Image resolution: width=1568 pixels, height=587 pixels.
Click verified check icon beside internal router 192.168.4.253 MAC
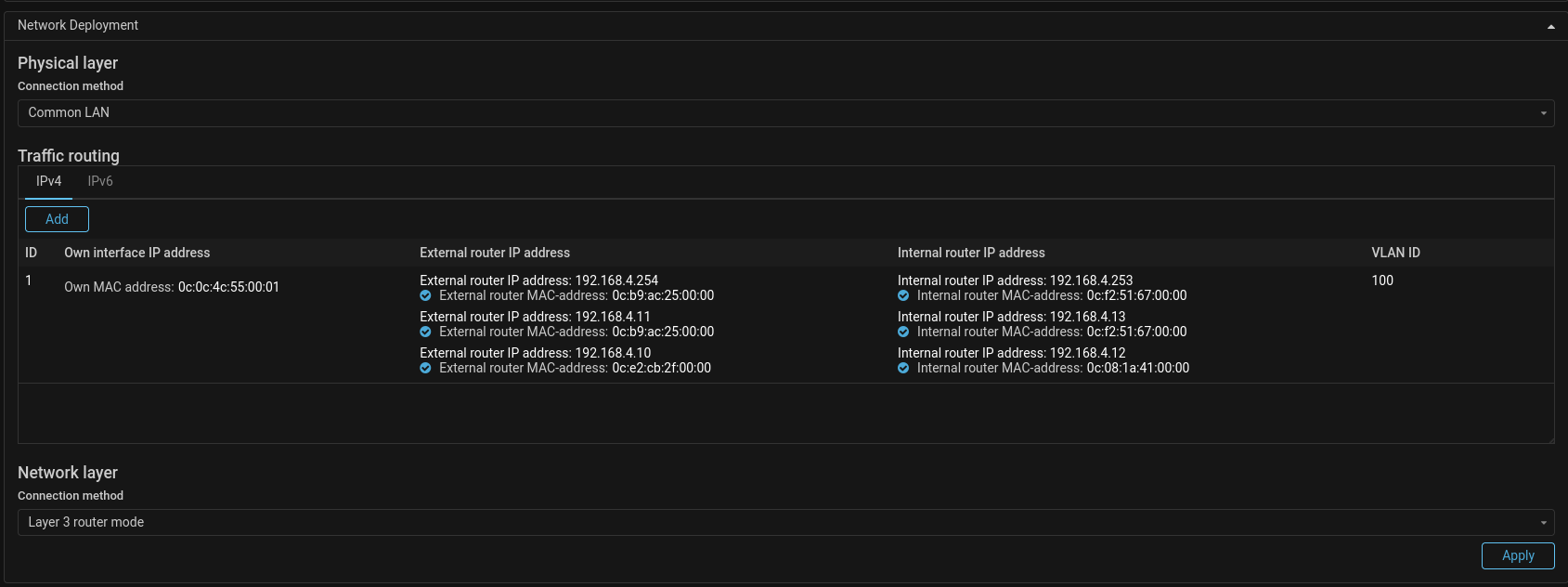(x=903, y=296)
